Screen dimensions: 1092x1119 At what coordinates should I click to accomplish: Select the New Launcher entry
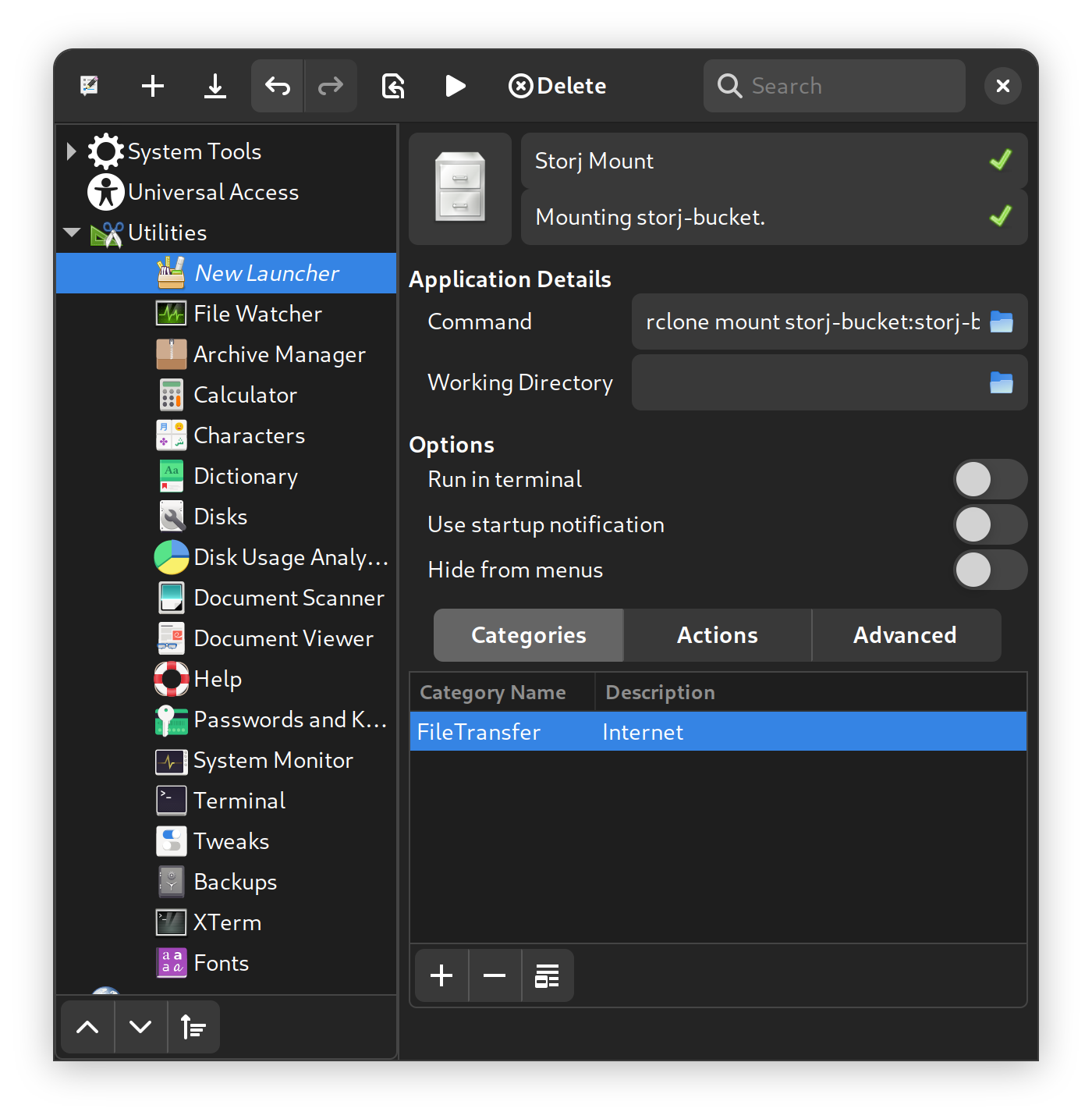click(x=226, y=273)
